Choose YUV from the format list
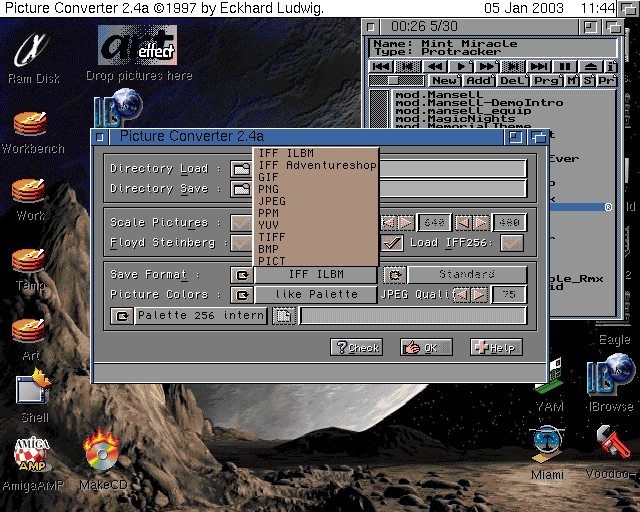640x512 pixels. tap(316, 225)
